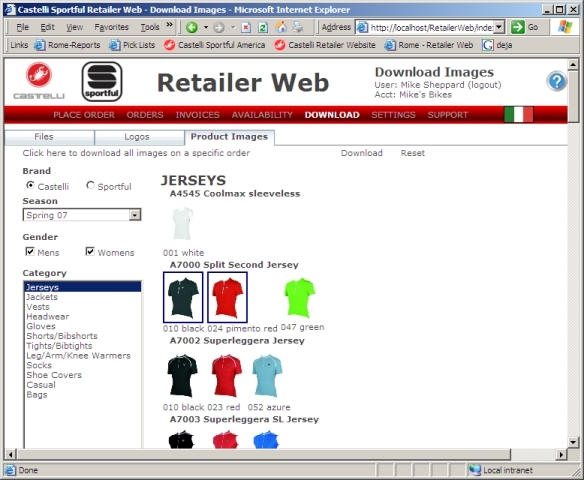584x480 pixels.
Task: Click the page icon in address bar
Action: 362,27
